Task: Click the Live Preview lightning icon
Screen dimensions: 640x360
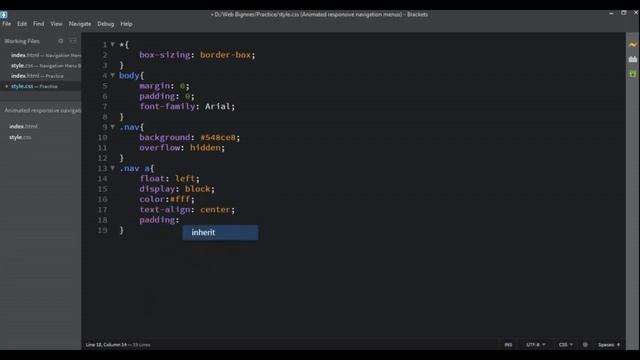Action: click(x=633, y=44)
